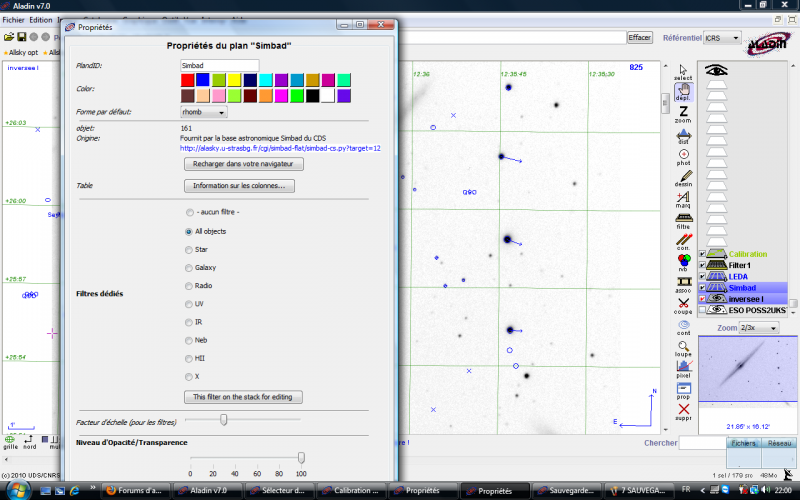Open the cont contour tool
800x500 pixels.
683,327
